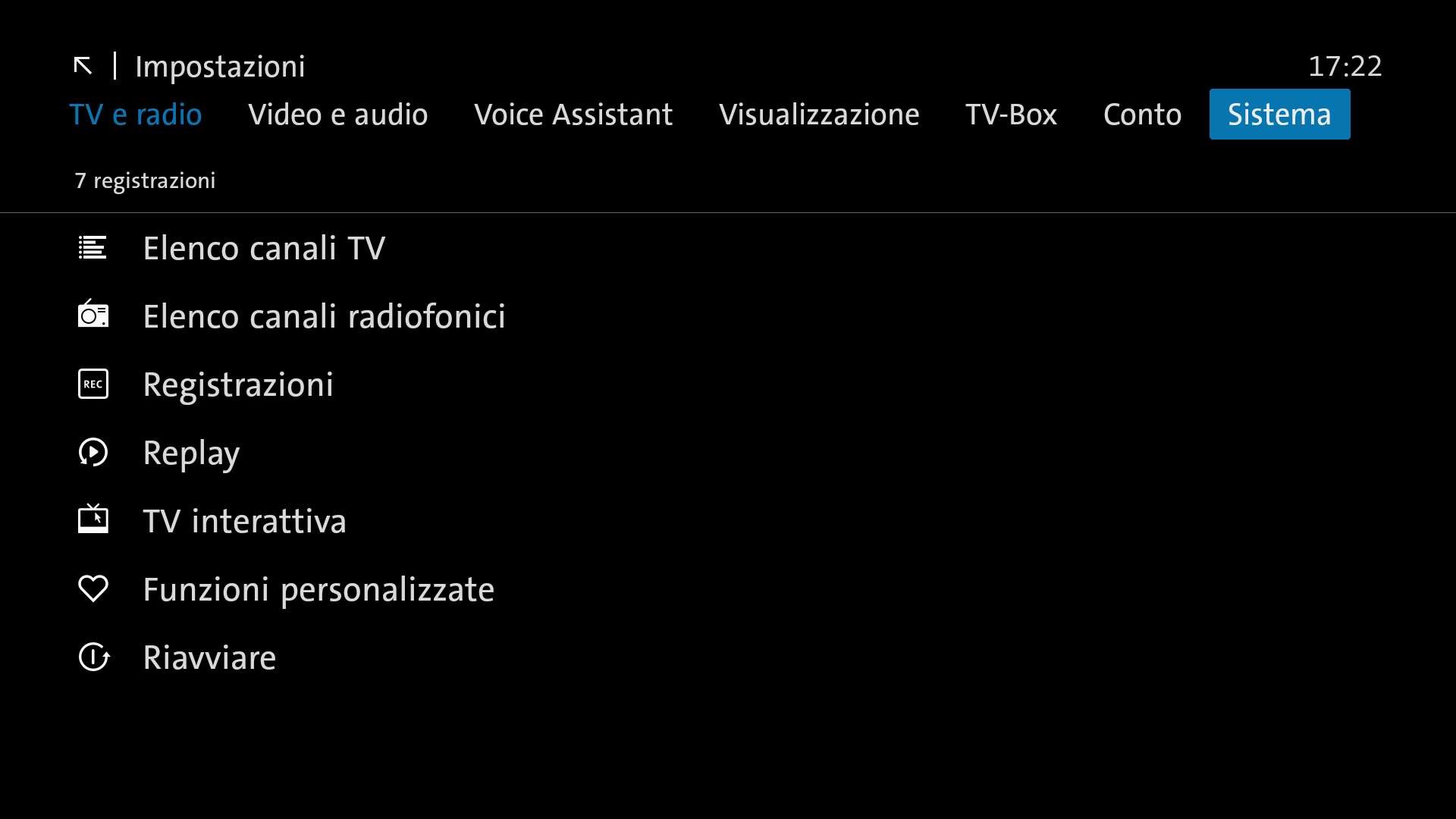
Task: Click the radio icon for radio channels
Action: tap(93, 315)
